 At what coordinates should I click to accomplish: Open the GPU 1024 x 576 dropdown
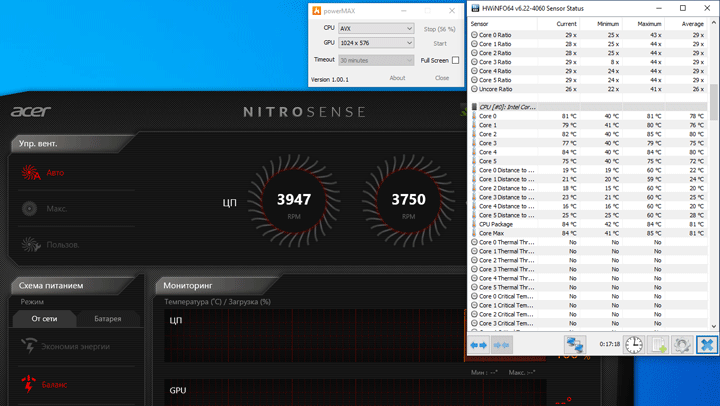tap(376, 43)
